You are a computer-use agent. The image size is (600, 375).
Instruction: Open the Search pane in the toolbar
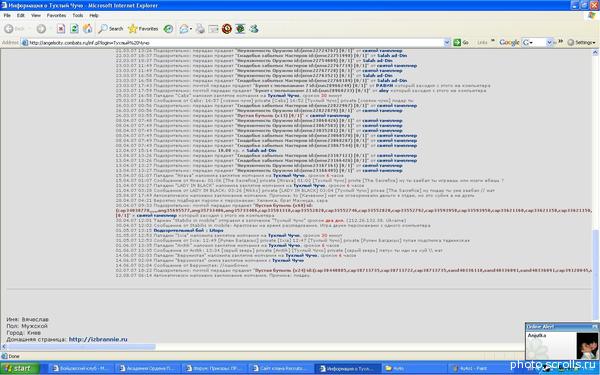[x=111, y=29]
